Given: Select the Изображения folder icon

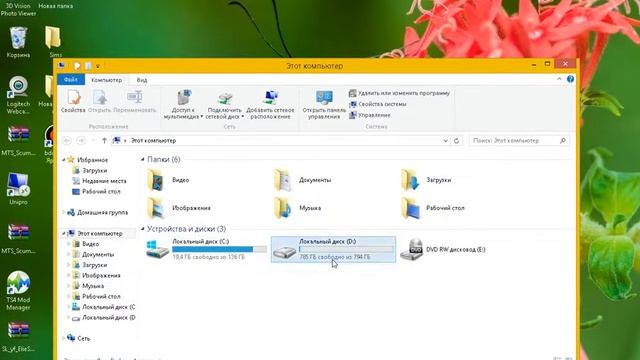Looking at the screenshot, I should coord(156,208).
